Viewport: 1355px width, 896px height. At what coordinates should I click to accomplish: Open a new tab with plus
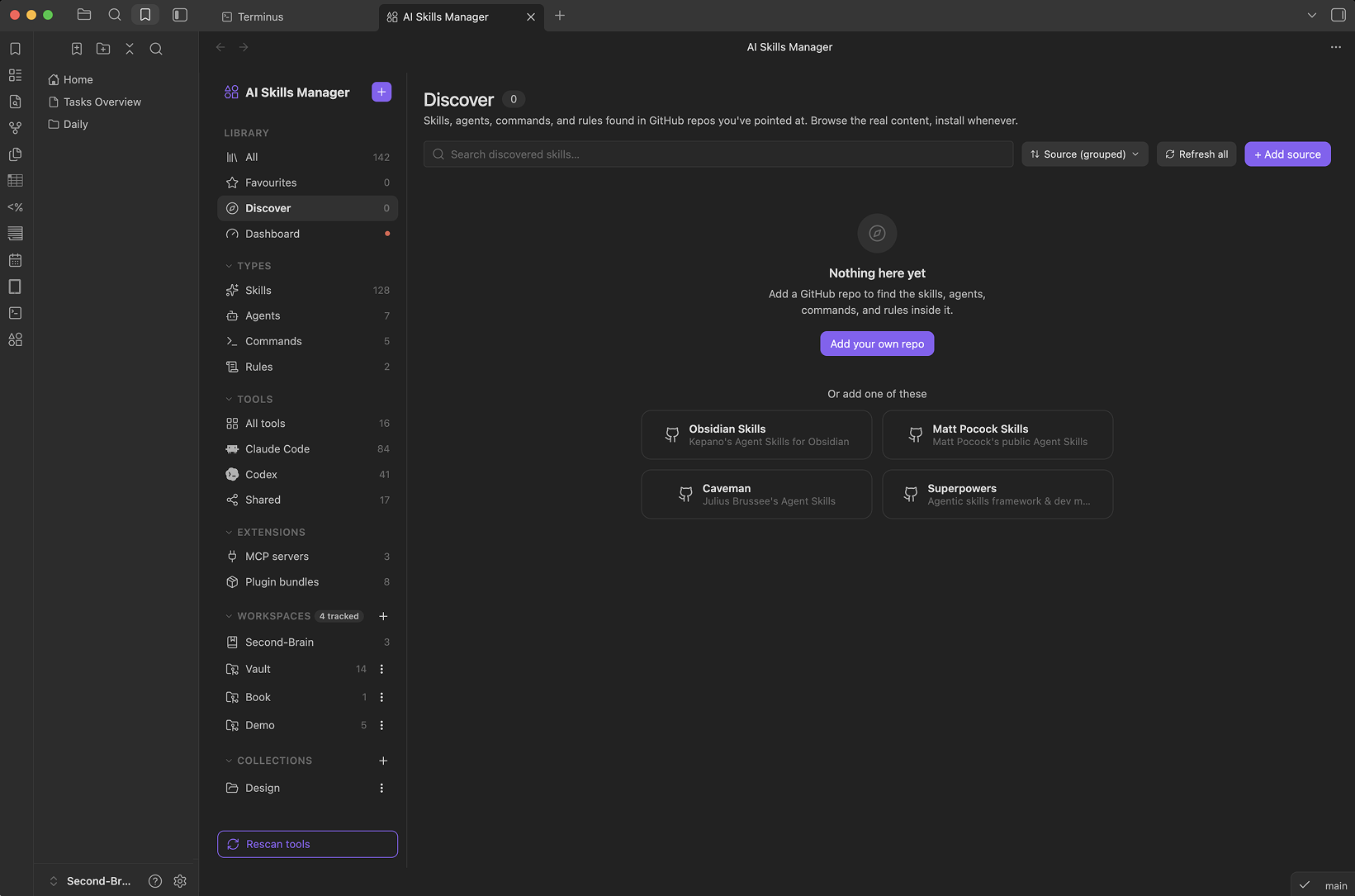[x=560, y=16]
